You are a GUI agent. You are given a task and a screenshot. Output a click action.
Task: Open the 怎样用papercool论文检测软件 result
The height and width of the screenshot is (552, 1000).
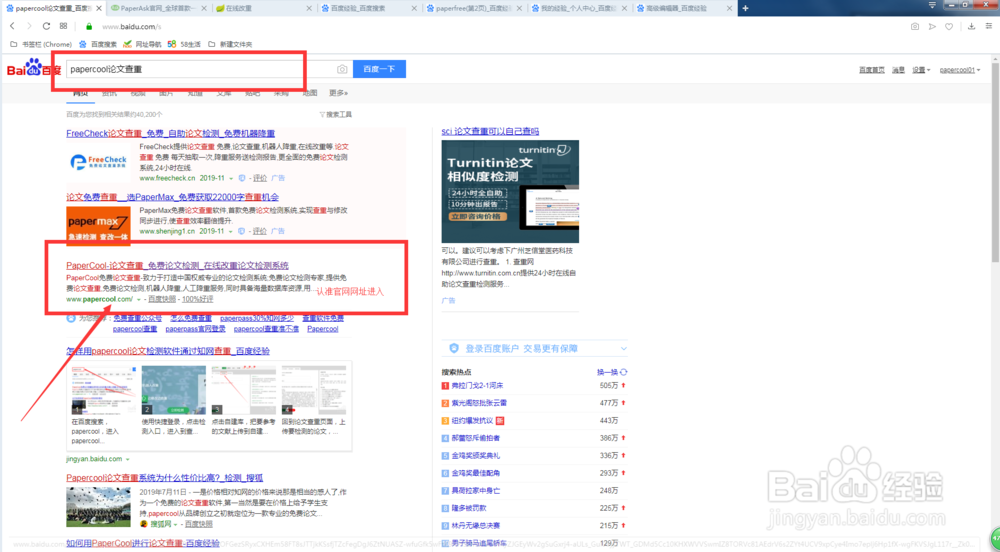(168, 351)
